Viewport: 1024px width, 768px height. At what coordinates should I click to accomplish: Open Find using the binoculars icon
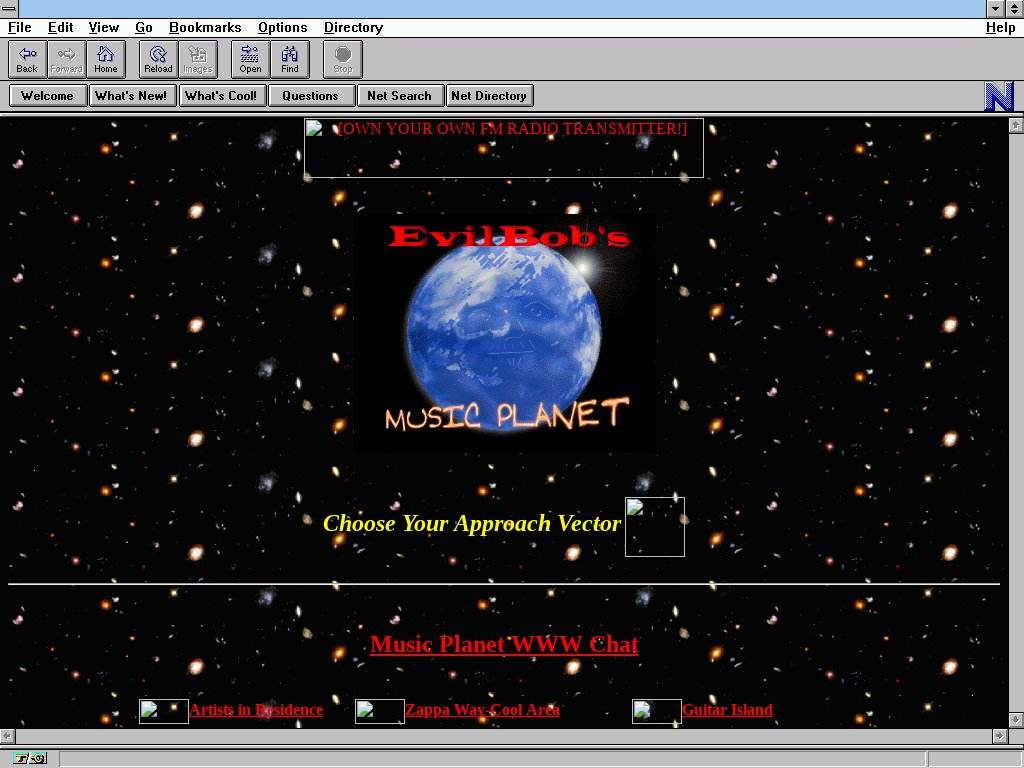290,59
